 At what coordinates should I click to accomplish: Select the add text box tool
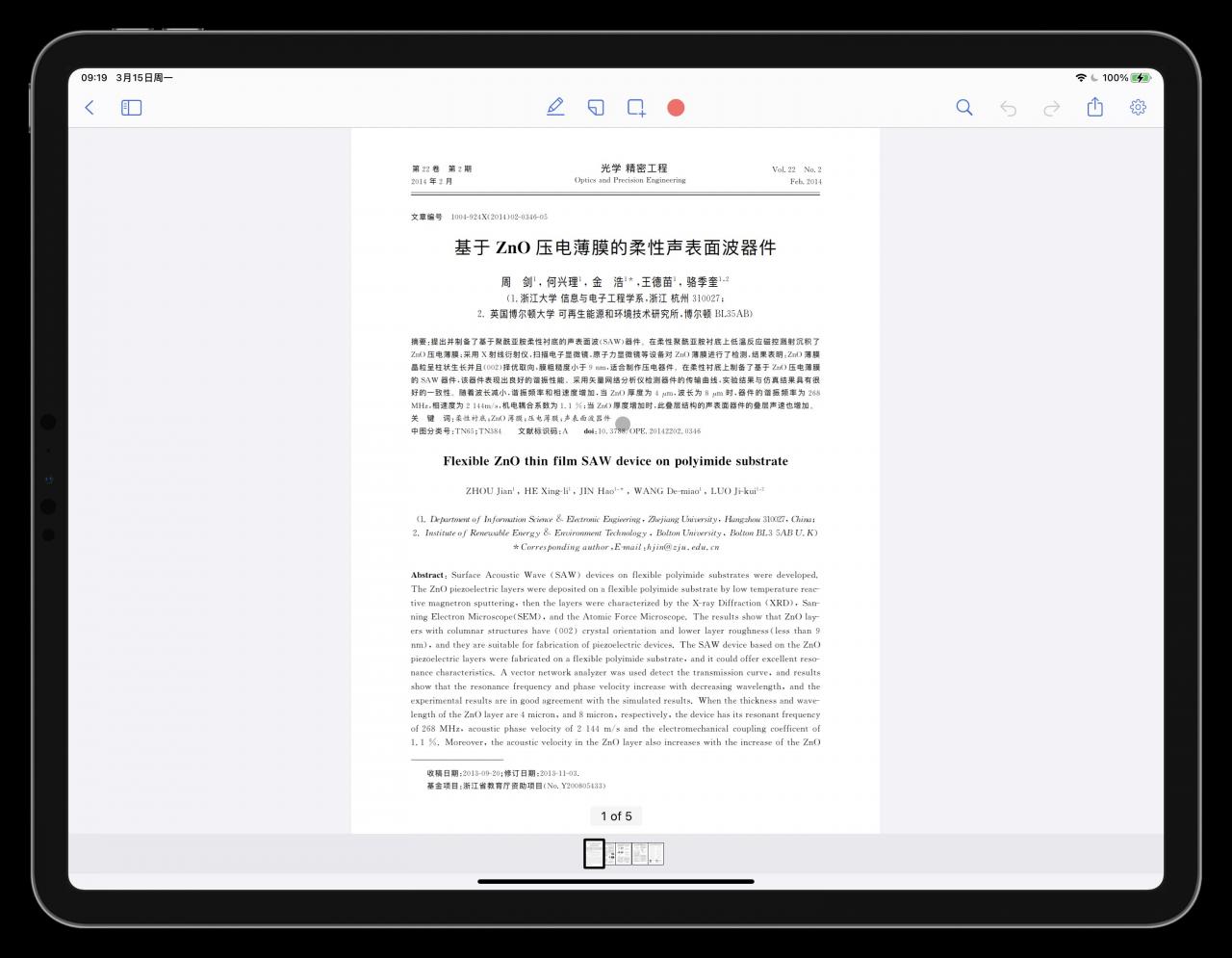point(636,108)
